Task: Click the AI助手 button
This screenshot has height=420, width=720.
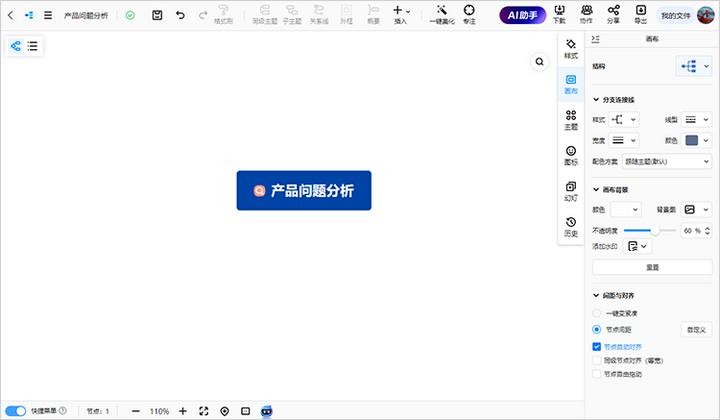Action: (521, 15)
